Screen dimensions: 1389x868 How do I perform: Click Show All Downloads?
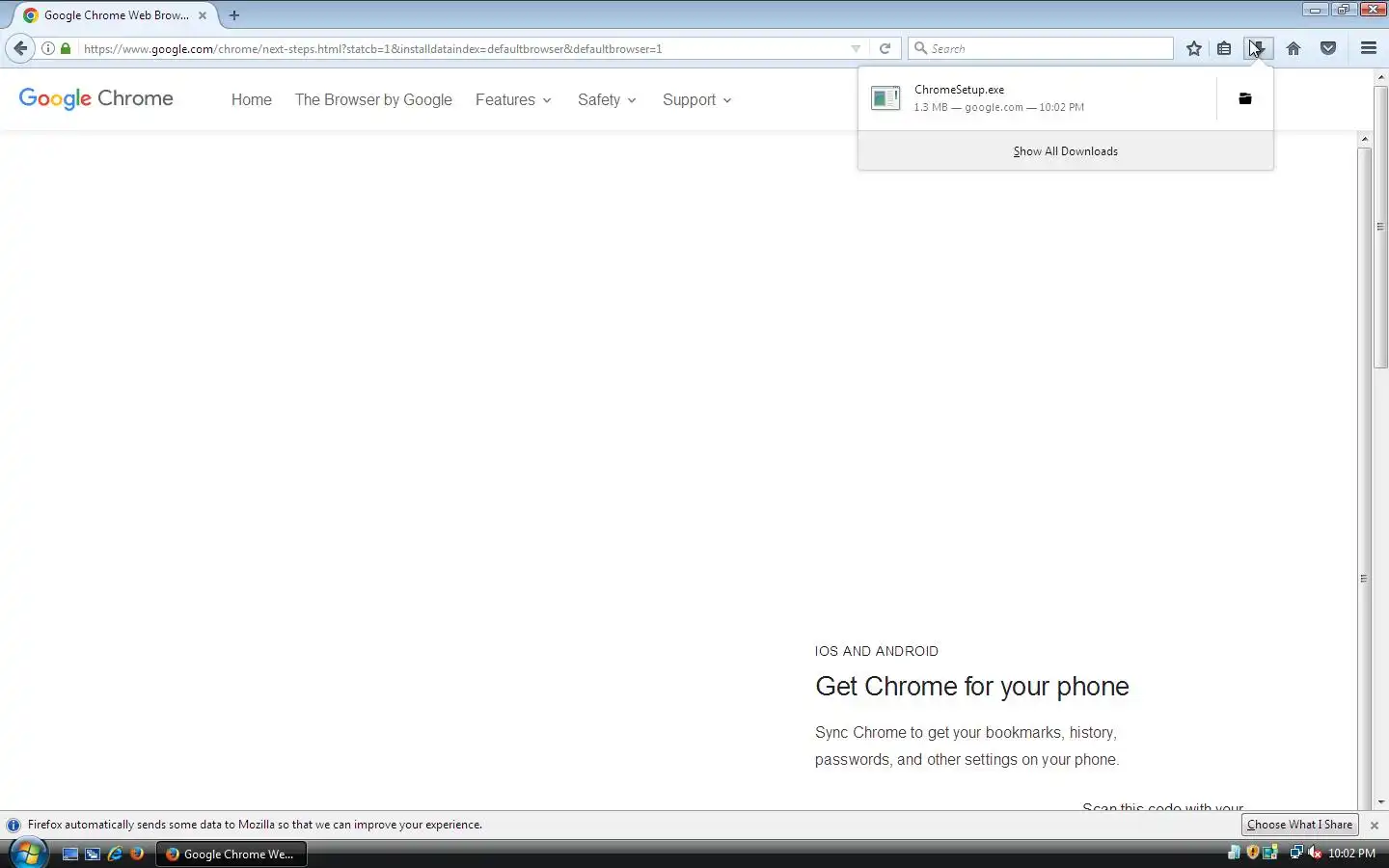tap(1065, 151)
